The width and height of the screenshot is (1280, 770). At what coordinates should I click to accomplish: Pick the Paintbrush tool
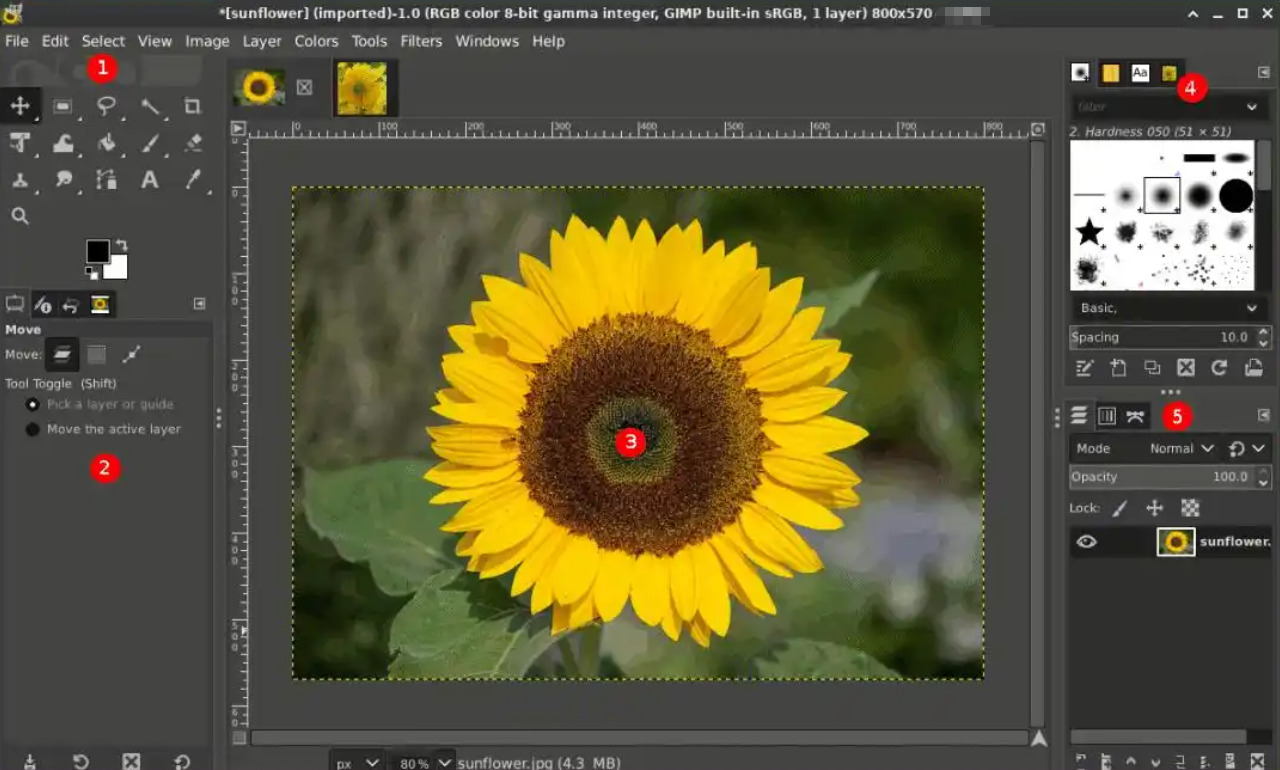pyautogui.click(x=150, y=143)
